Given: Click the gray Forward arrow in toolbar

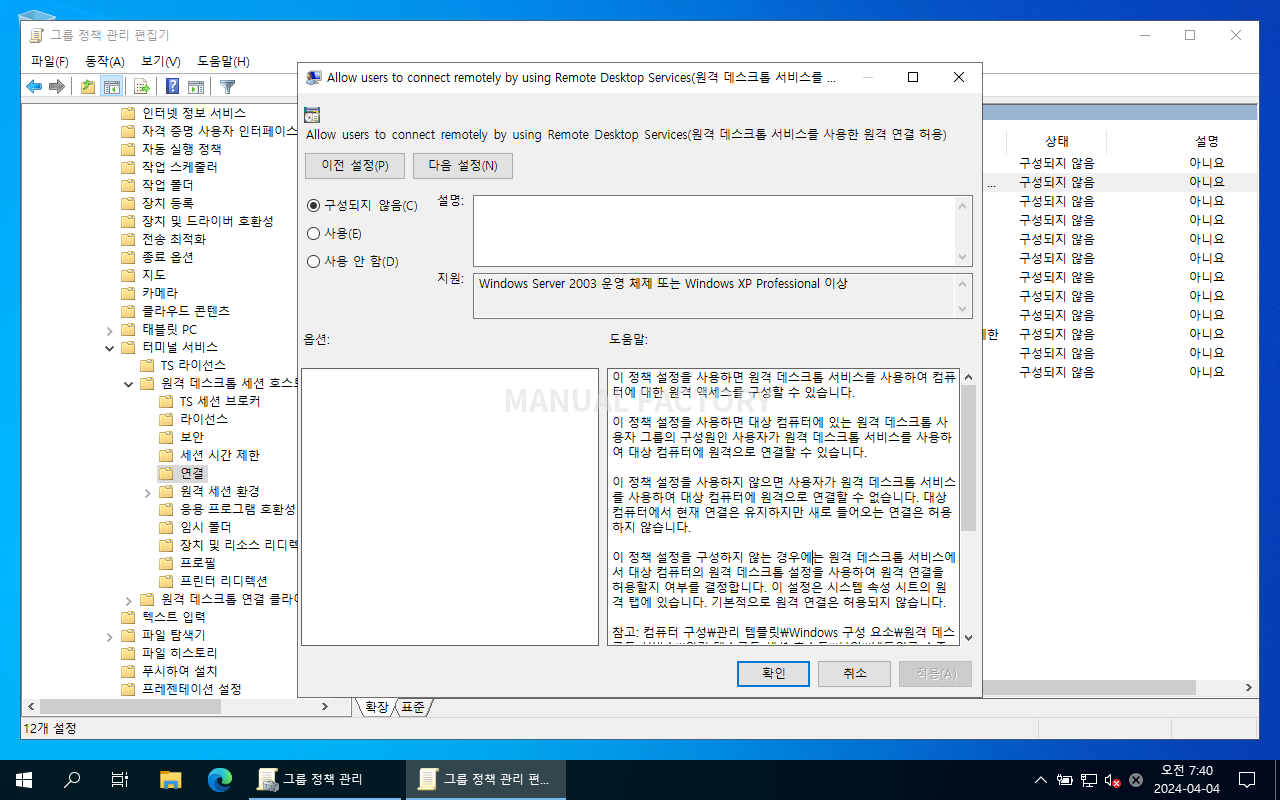Looking at the screenshot, I should coord(57,87).
